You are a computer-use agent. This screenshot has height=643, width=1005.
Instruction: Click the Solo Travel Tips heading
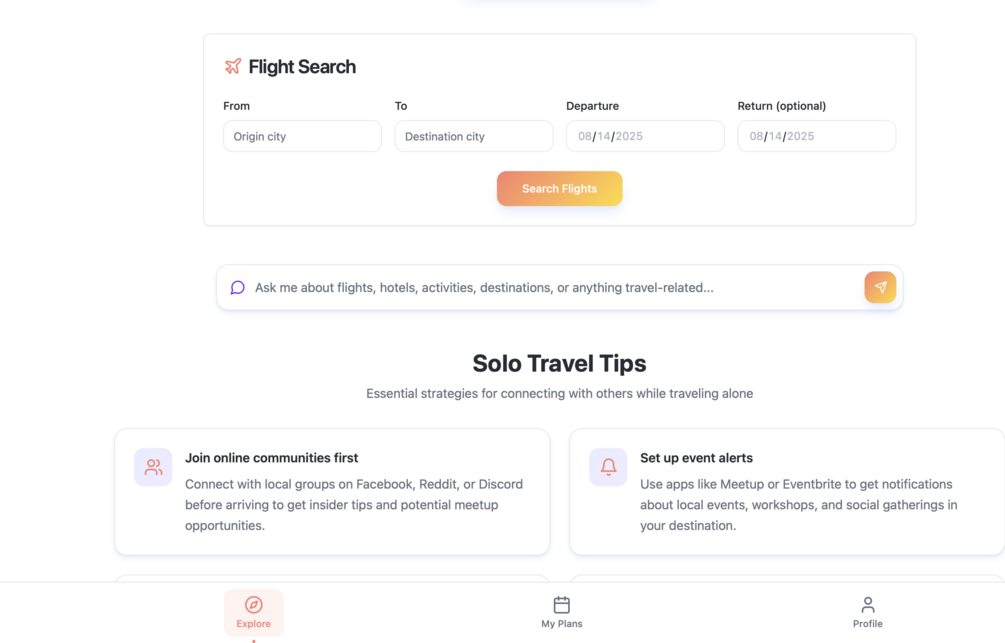click(559, 363)
